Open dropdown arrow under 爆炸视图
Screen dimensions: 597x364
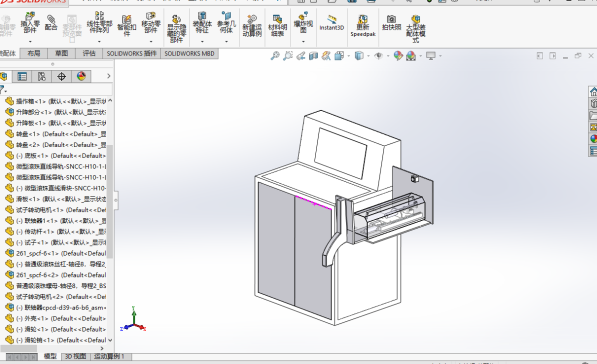point(303,41)
